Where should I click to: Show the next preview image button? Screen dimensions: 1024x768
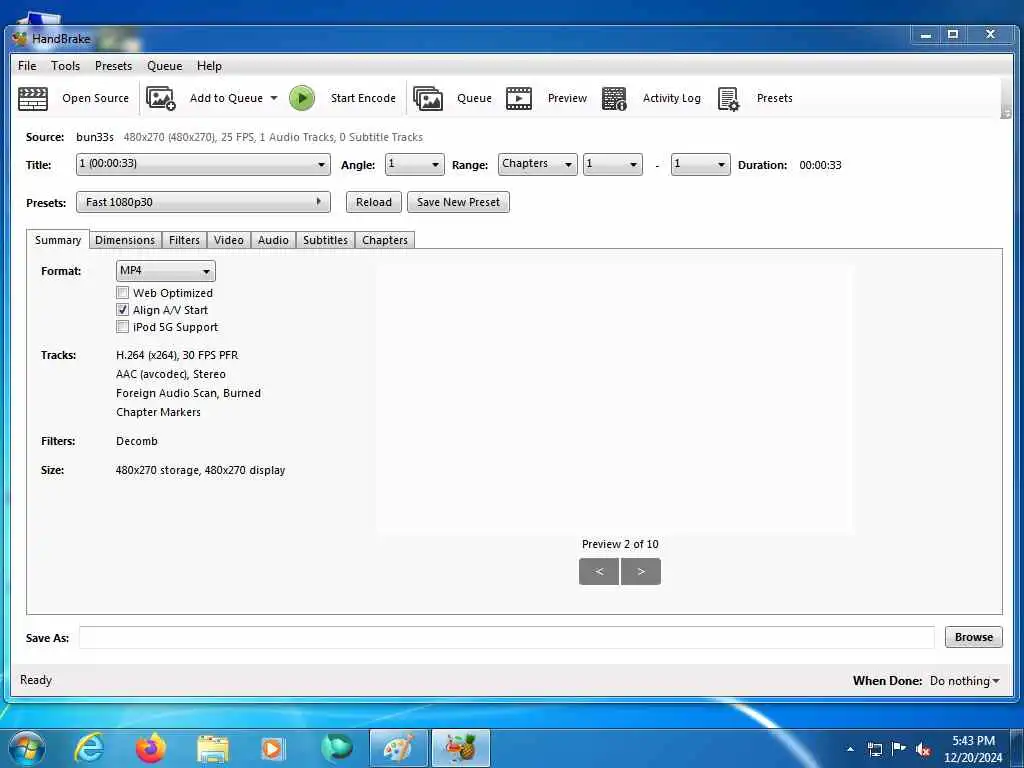tap(641, 571)
